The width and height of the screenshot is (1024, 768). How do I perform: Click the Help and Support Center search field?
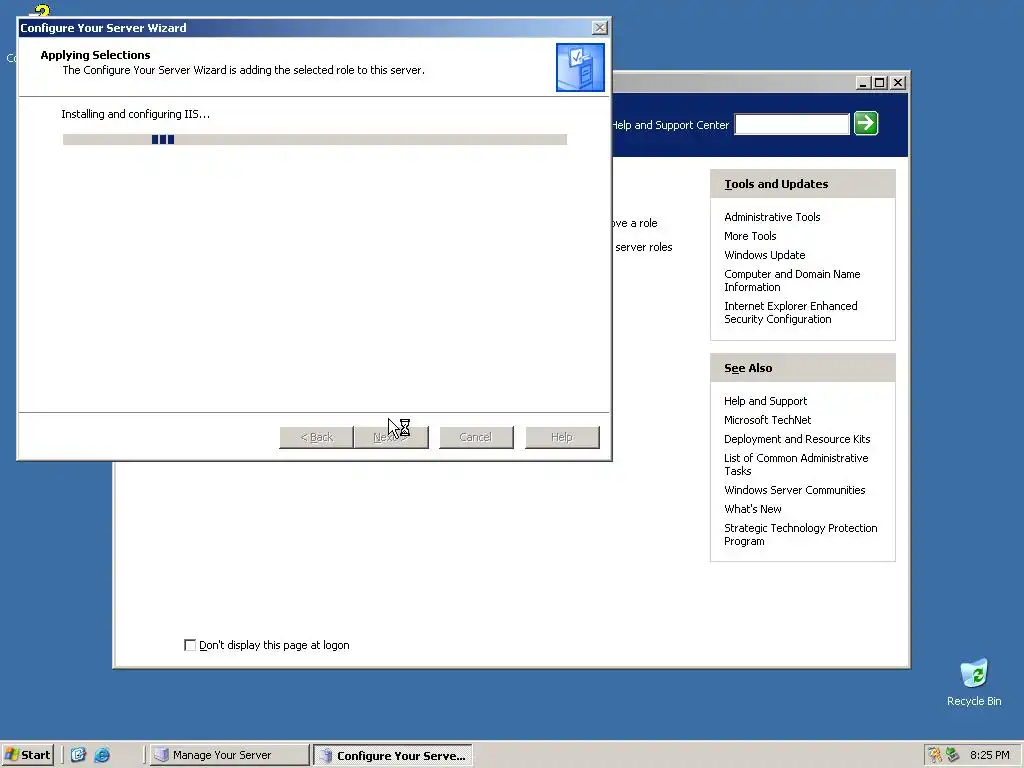point(792,124)
